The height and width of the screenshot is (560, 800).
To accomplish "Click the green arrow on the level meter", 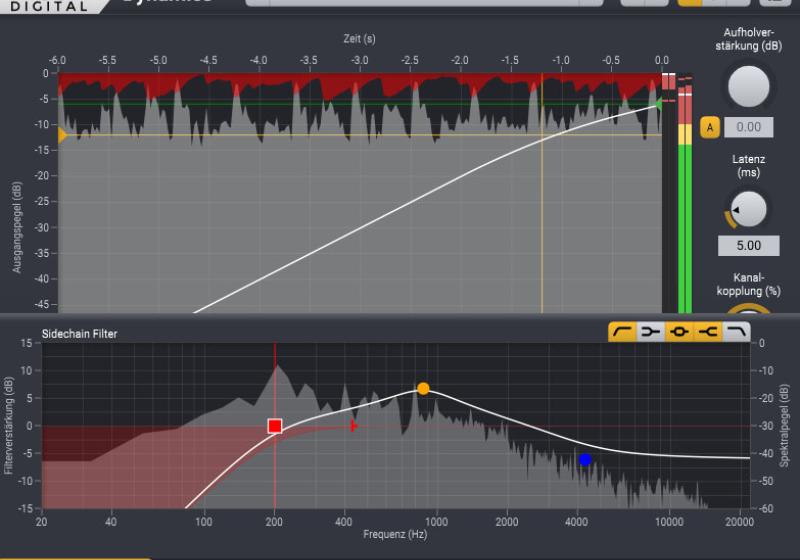I will tap(659, 101).
